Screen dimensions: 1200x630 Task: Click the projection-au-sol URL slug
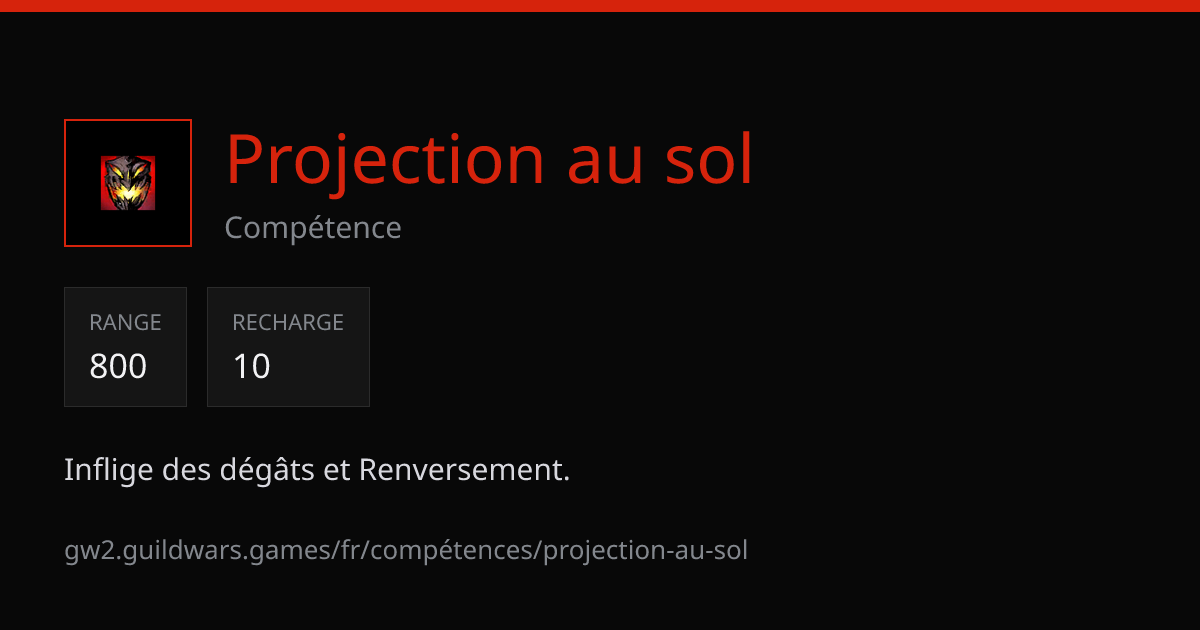(645, 550)
